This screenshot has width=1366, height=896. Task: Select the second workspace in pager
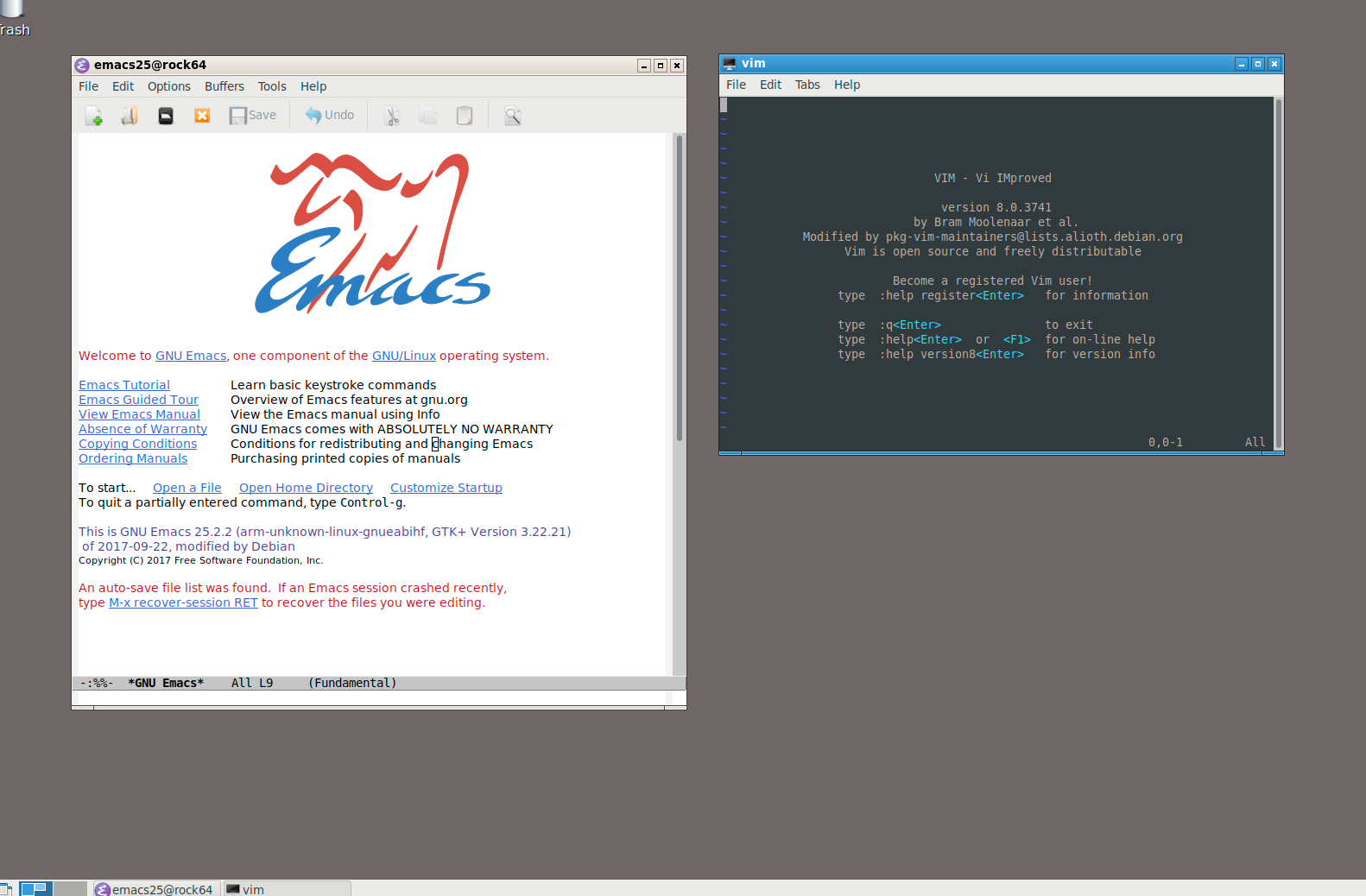[x=70, y=888]
